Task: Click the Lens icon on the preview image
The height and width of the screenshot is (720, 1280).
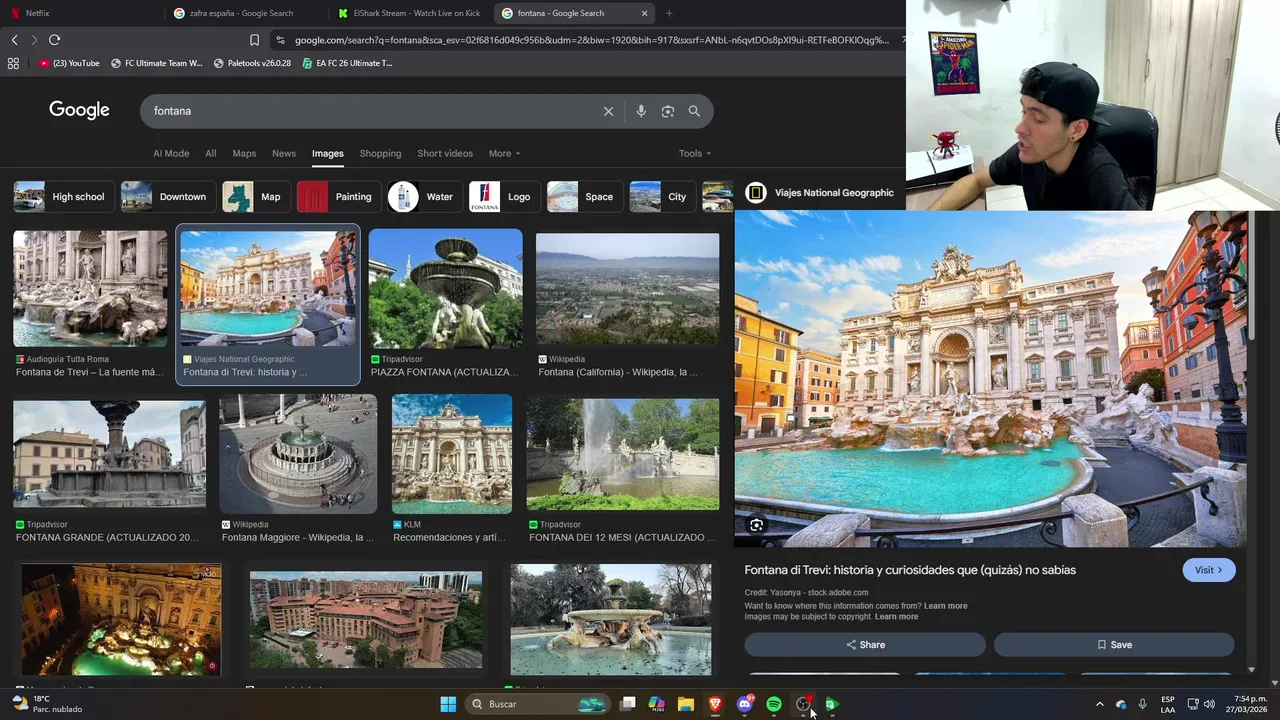Action: 757,525
